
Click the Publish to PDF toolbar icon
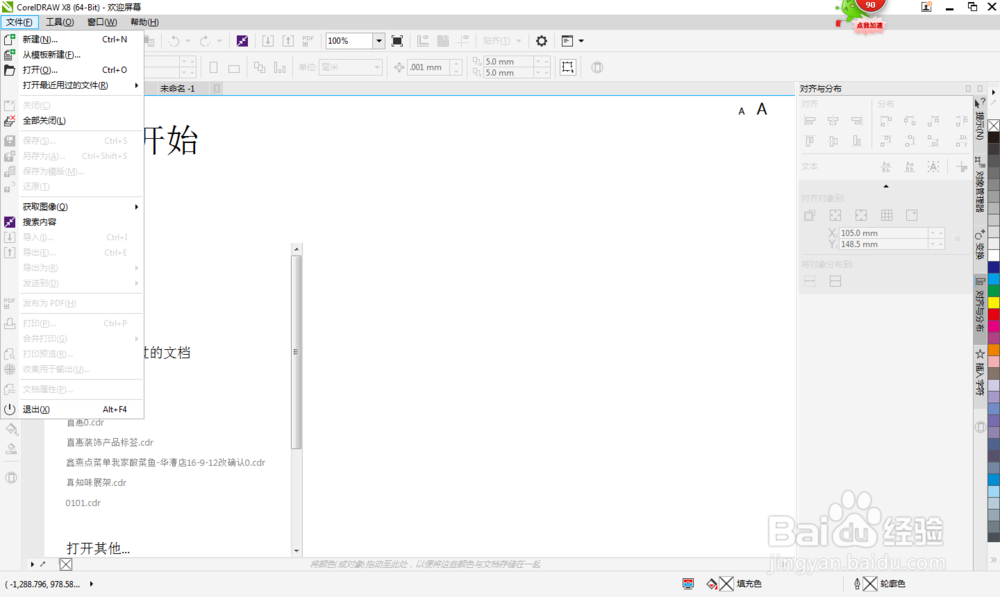point(308,41)
